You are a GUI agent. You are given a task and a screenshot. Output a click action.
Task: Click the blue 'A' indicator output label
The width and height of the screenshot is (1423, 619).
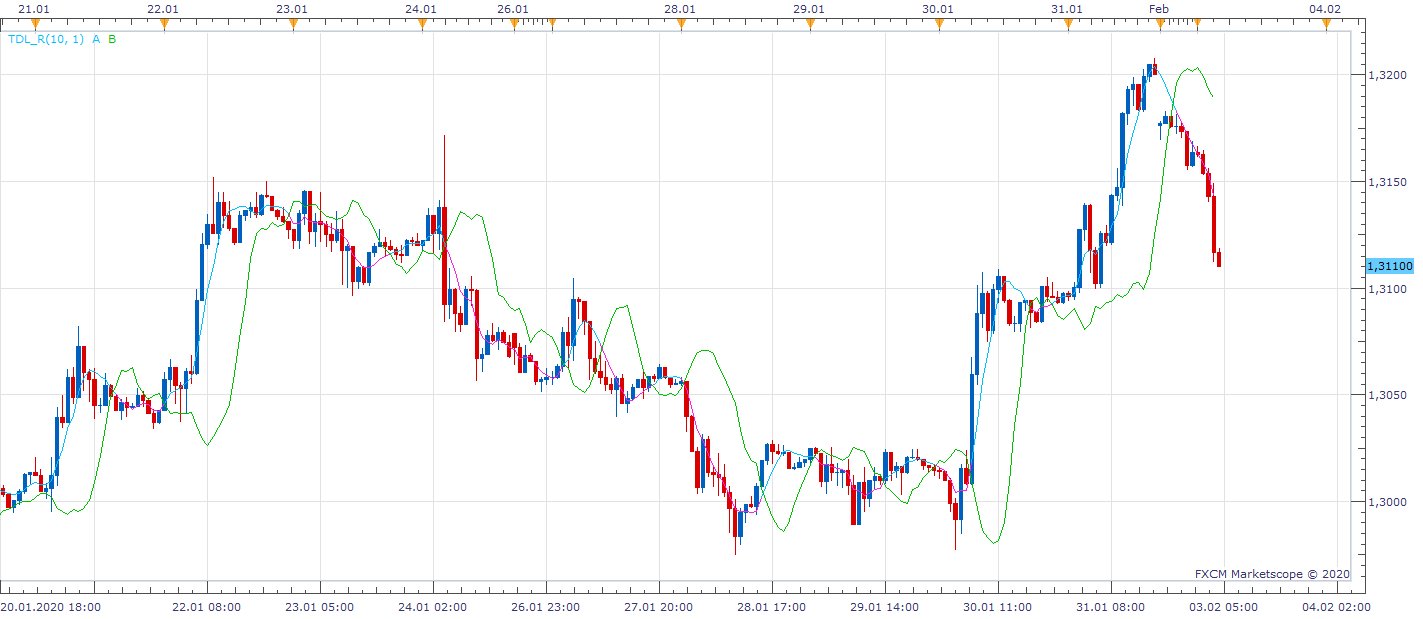click(x=96, y=39)
